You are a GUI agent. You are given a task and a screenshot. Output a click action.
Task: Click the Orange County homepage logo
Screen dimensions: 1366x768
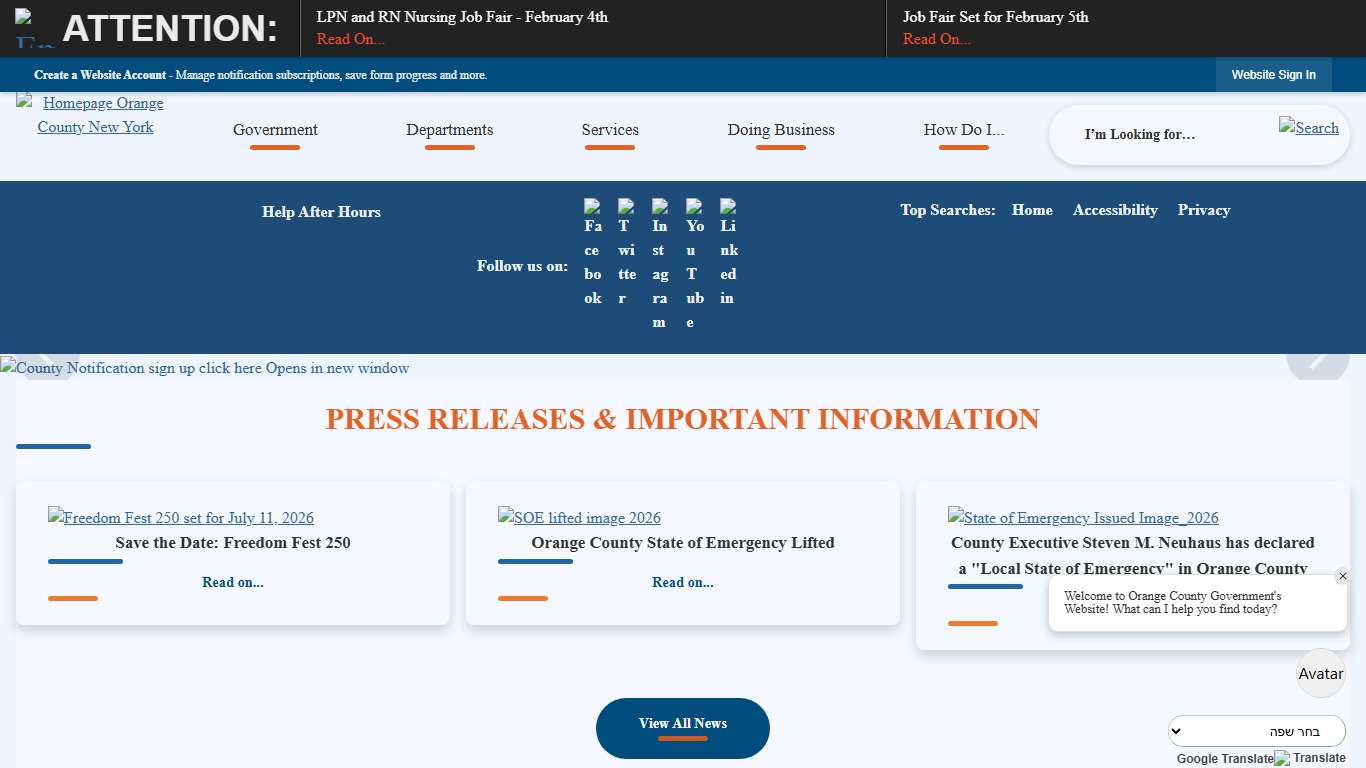96,115
